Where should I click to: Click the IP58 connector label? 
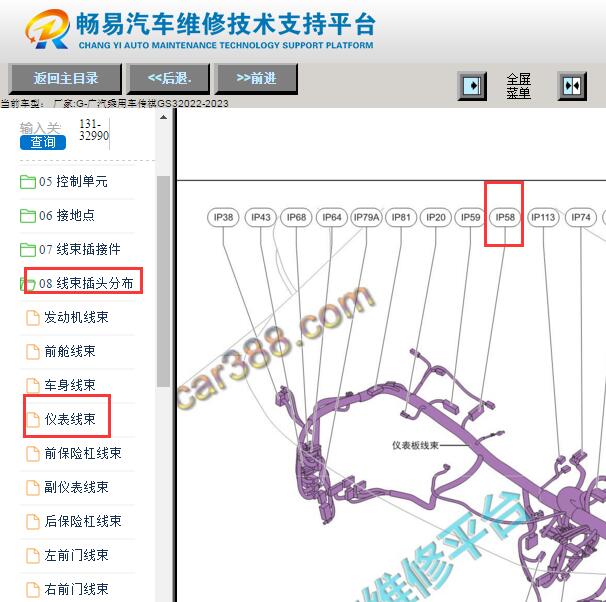pos(505,217)
